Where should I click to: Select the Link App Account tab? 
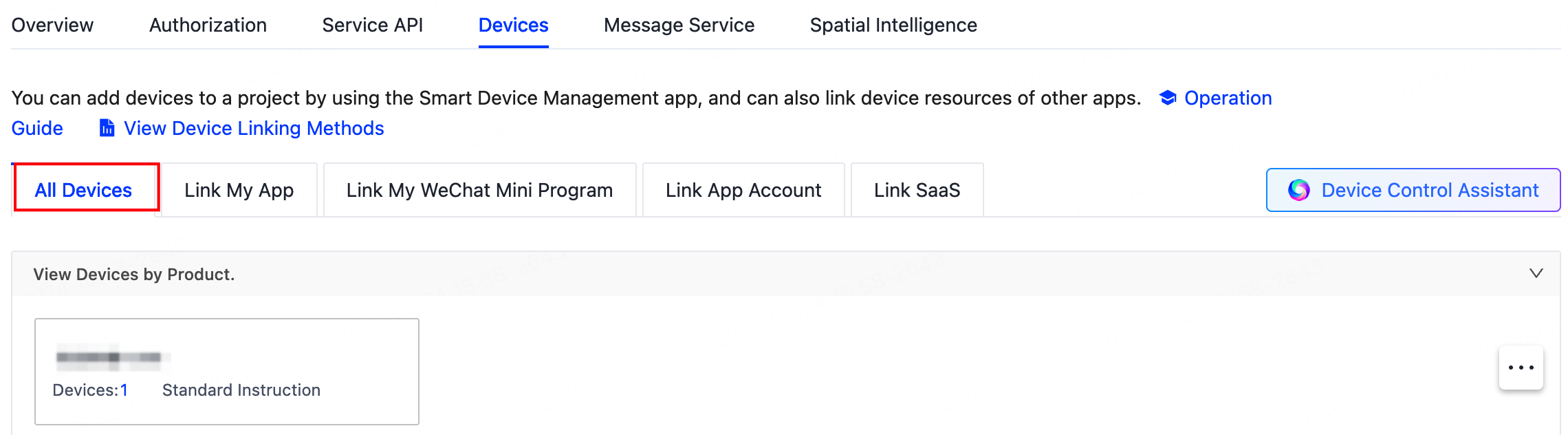click(743, 190)
